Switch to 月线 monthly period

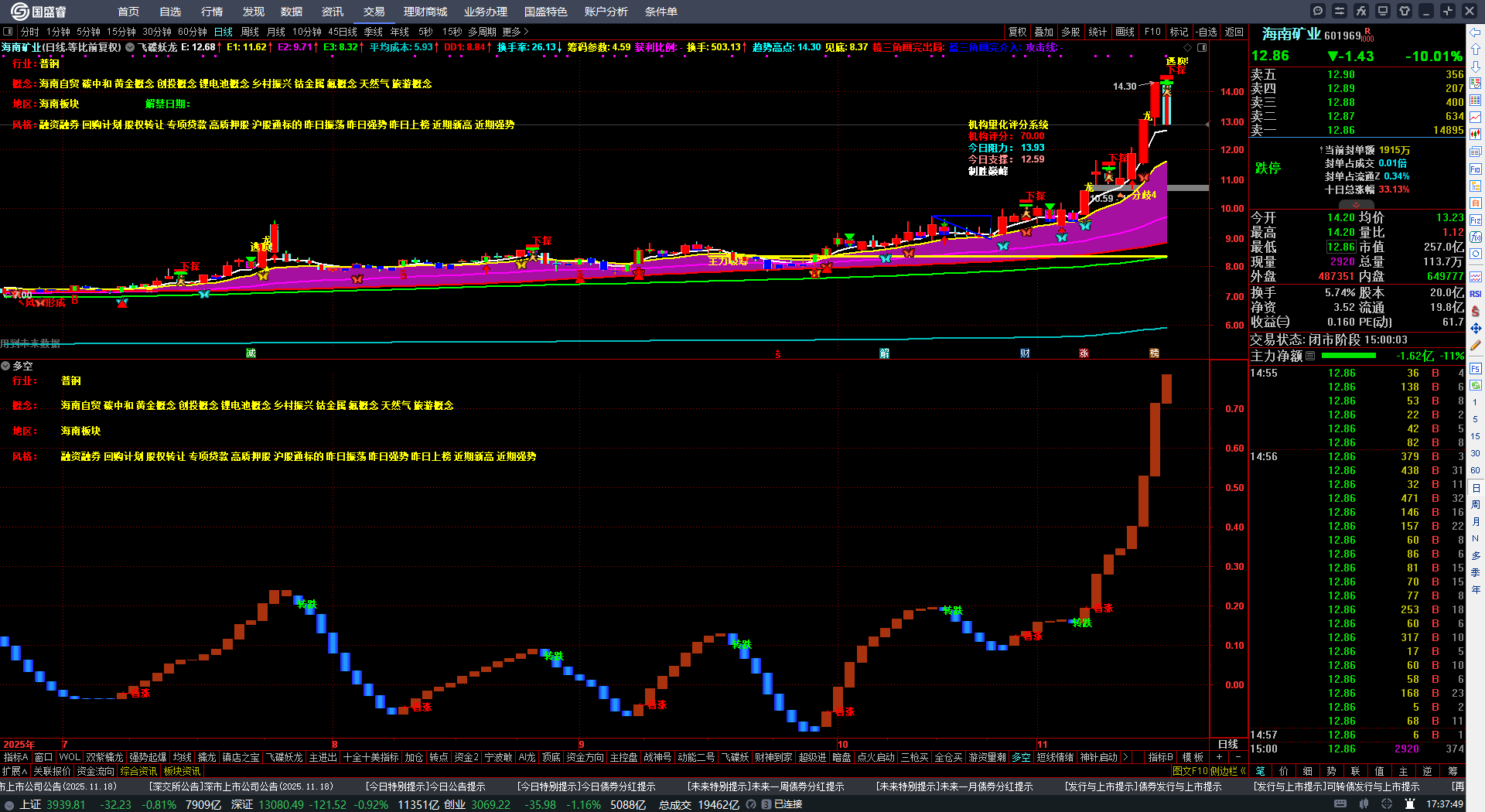coord(276,32)
